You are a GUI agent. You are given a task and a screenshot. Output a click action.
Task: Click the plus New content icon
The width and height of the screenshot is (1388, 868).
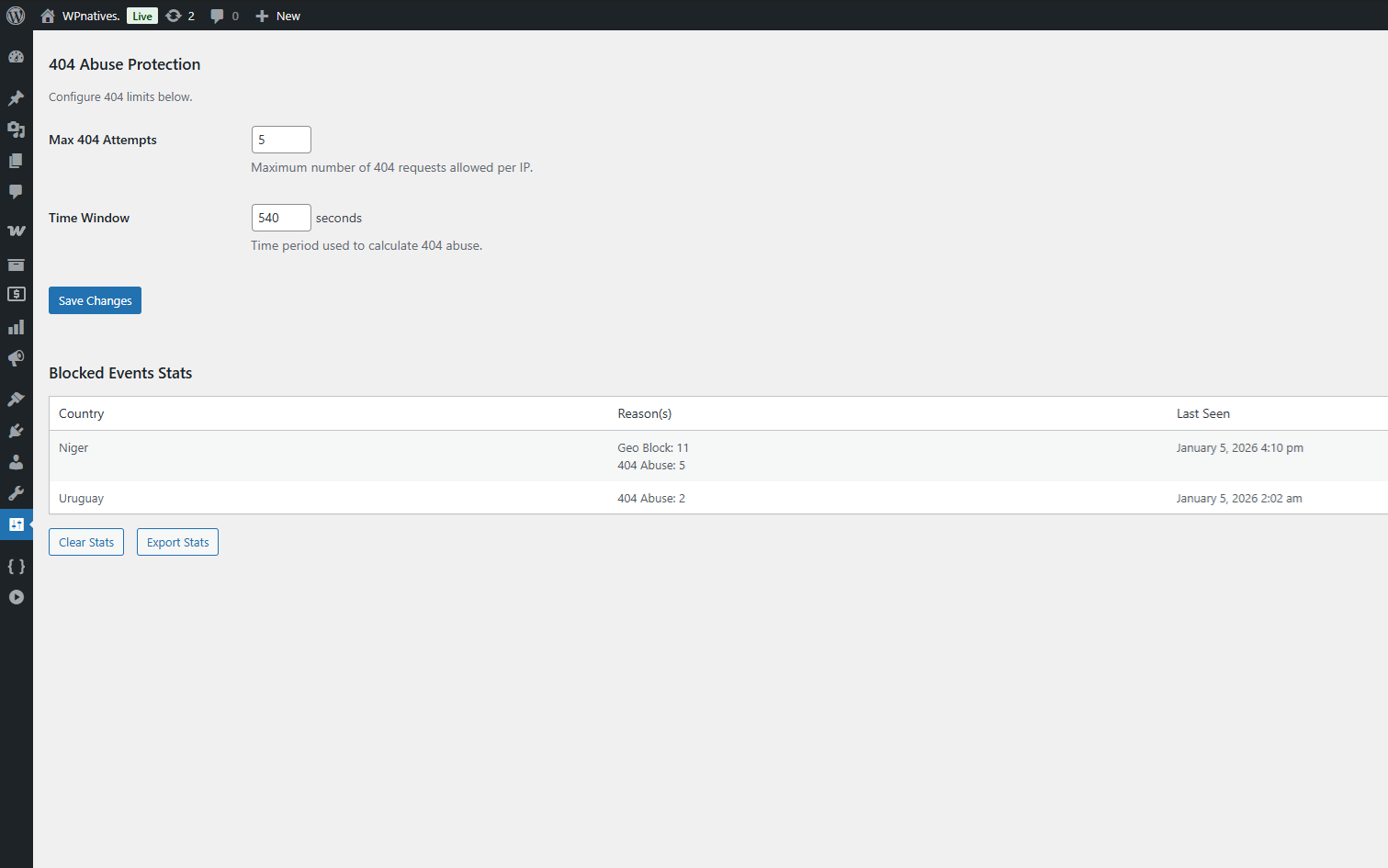262,16
